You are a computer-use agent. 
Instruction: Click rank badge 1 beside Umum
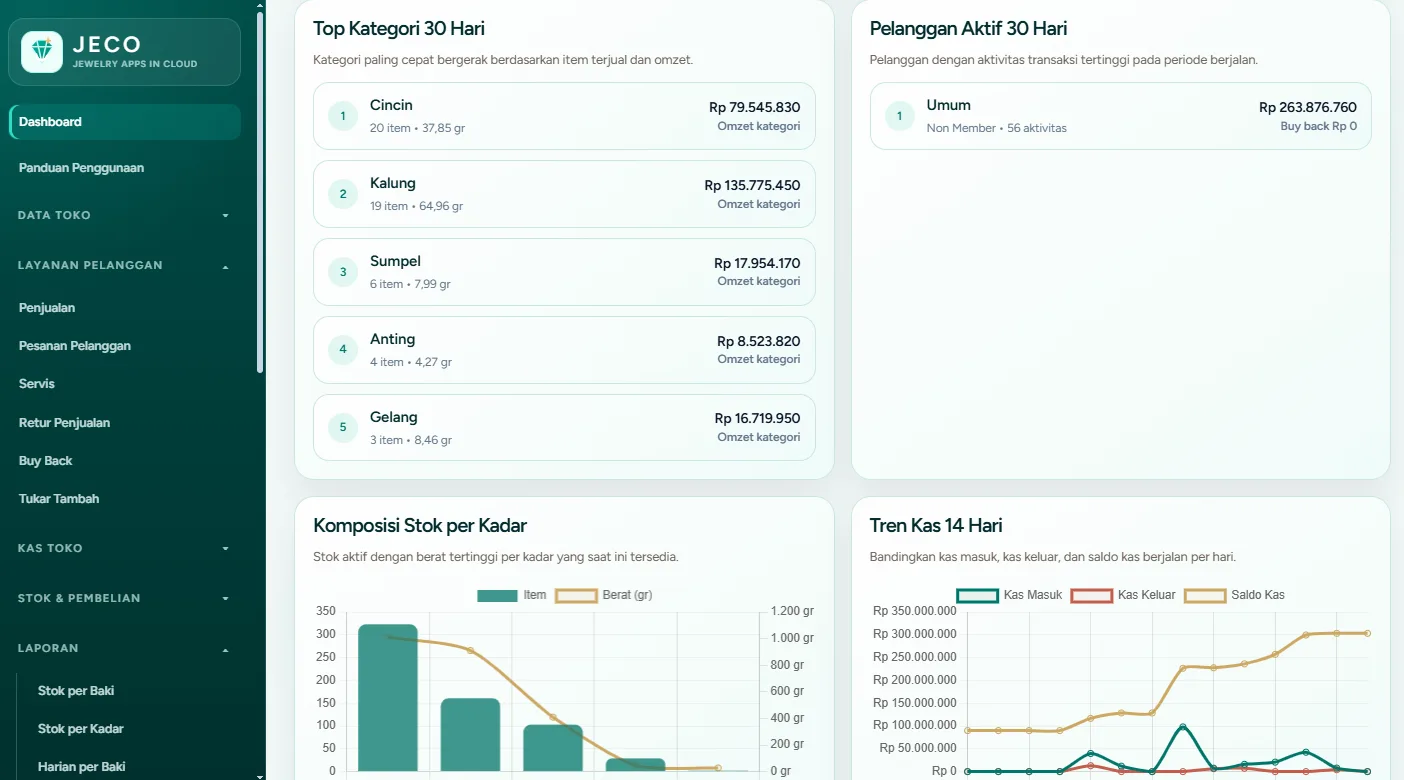pos(899,116)
